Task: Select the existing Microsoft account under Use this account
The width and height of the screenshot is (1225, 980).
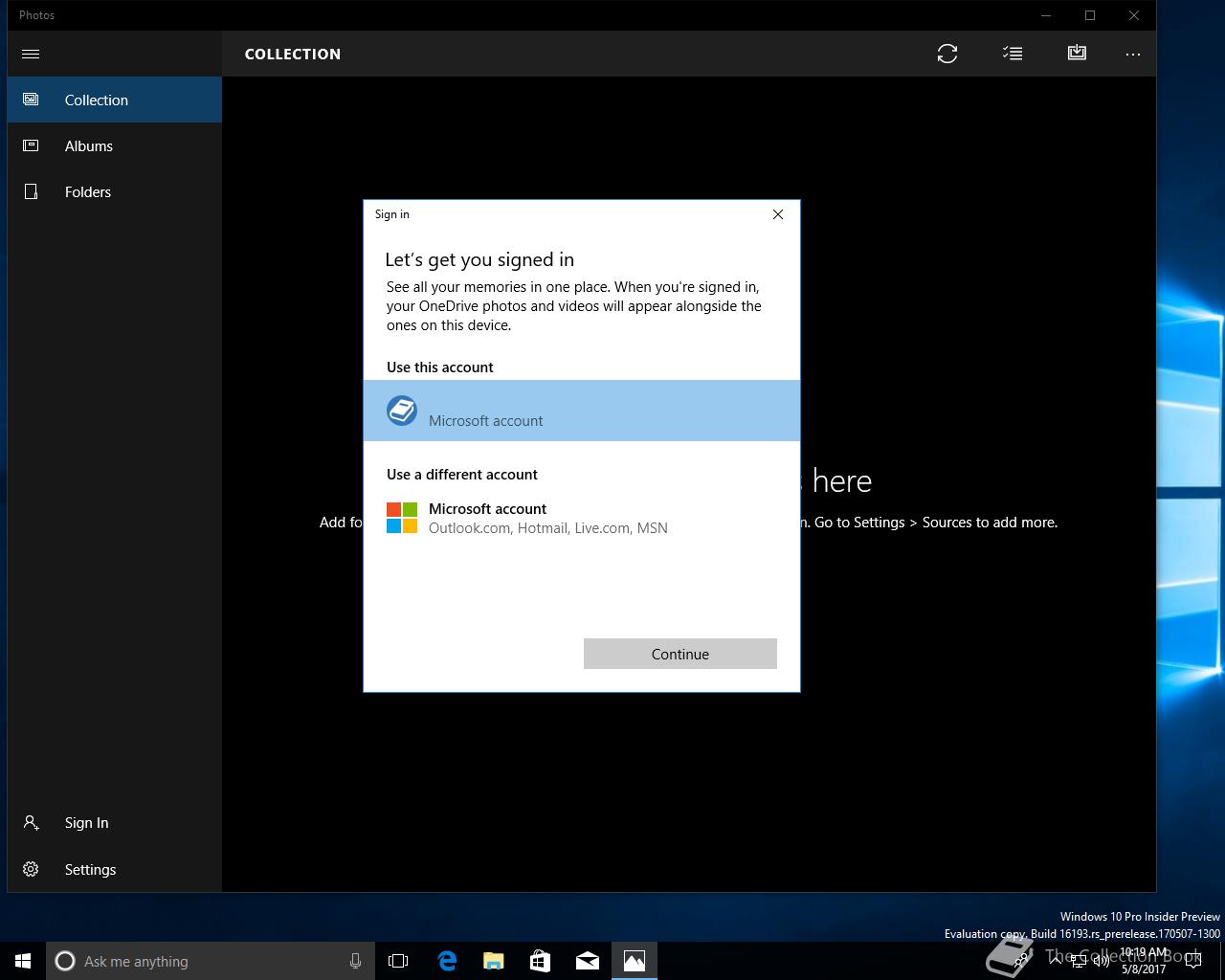Action: click(x=581, y=411)
